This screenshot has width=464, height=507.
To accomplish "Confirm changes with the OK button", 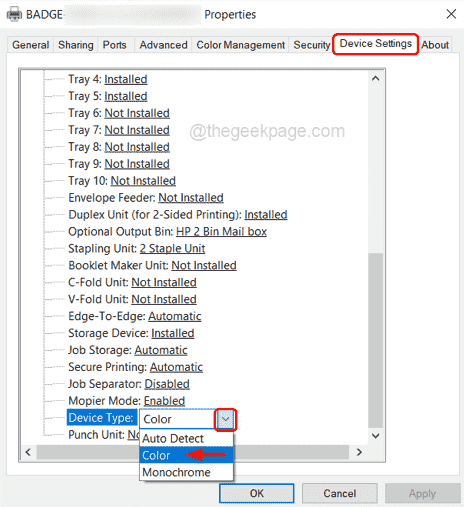I will tap(257, 493).
